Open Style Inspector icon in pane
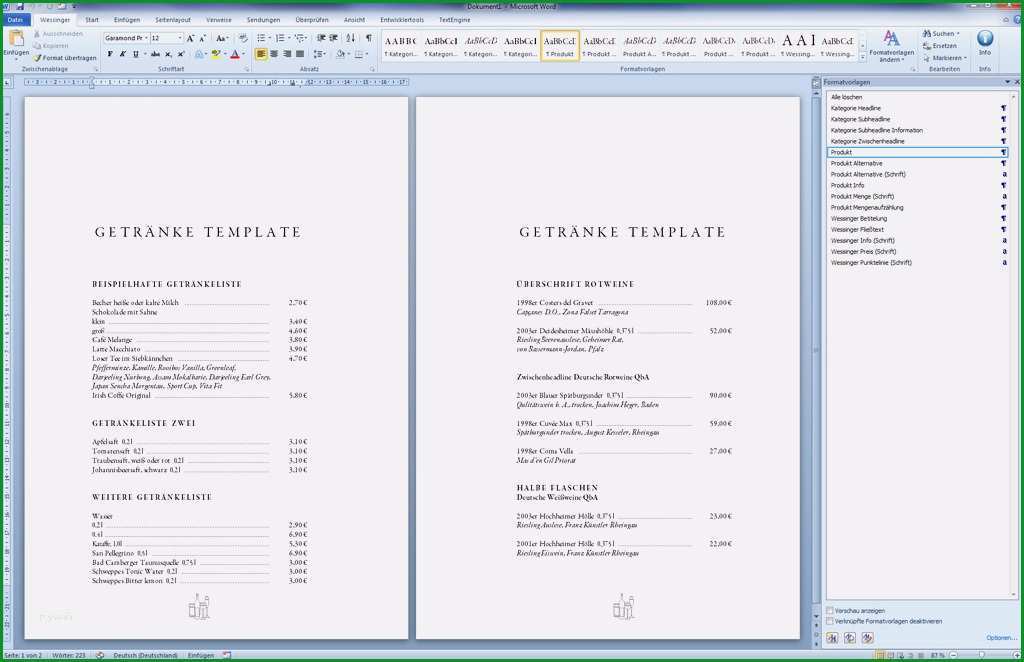 coord(850,638)
